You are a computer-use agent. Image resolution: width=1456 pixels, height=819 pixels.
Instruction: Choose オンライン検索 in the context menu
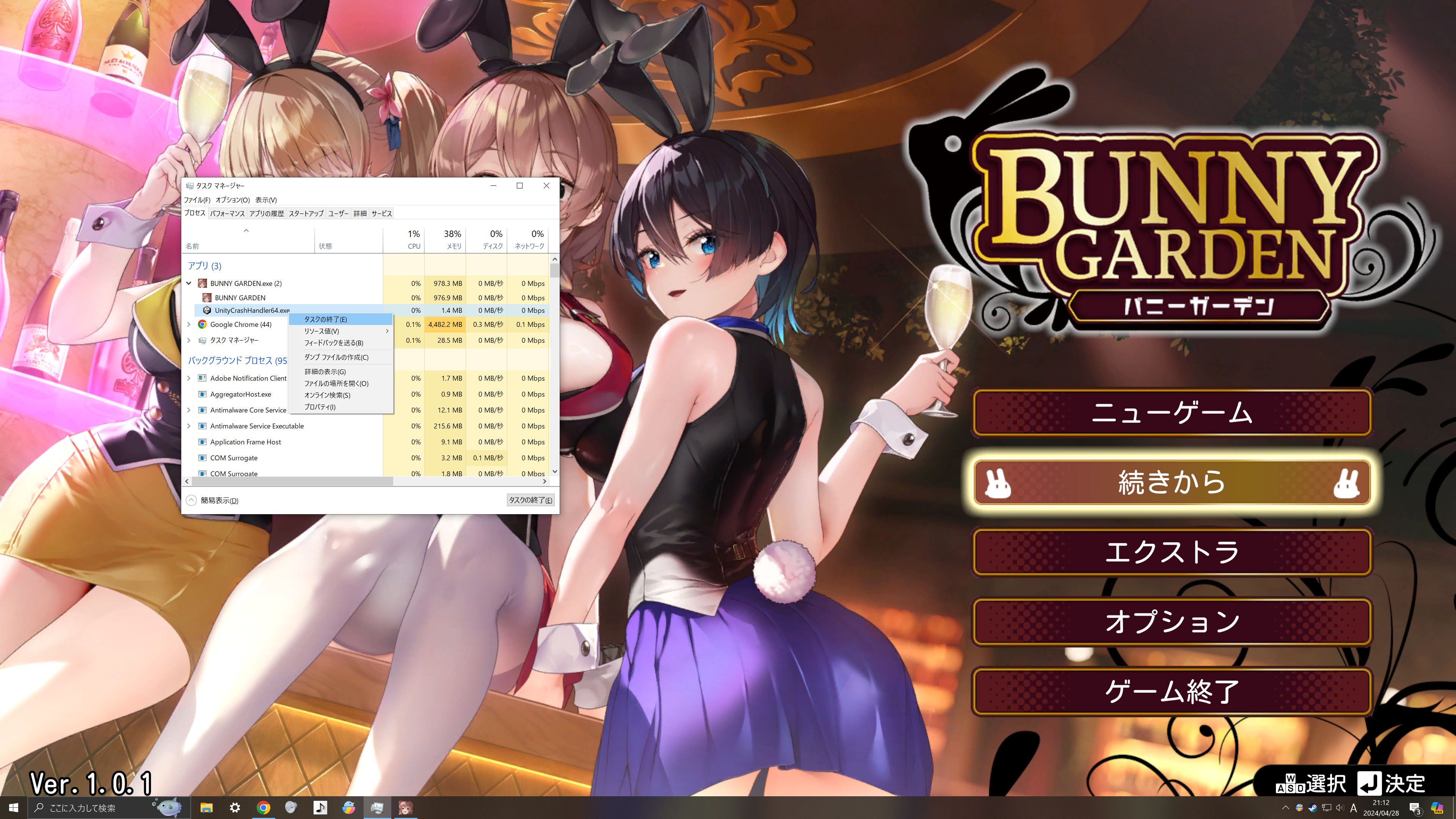click(x=341, y=395)
